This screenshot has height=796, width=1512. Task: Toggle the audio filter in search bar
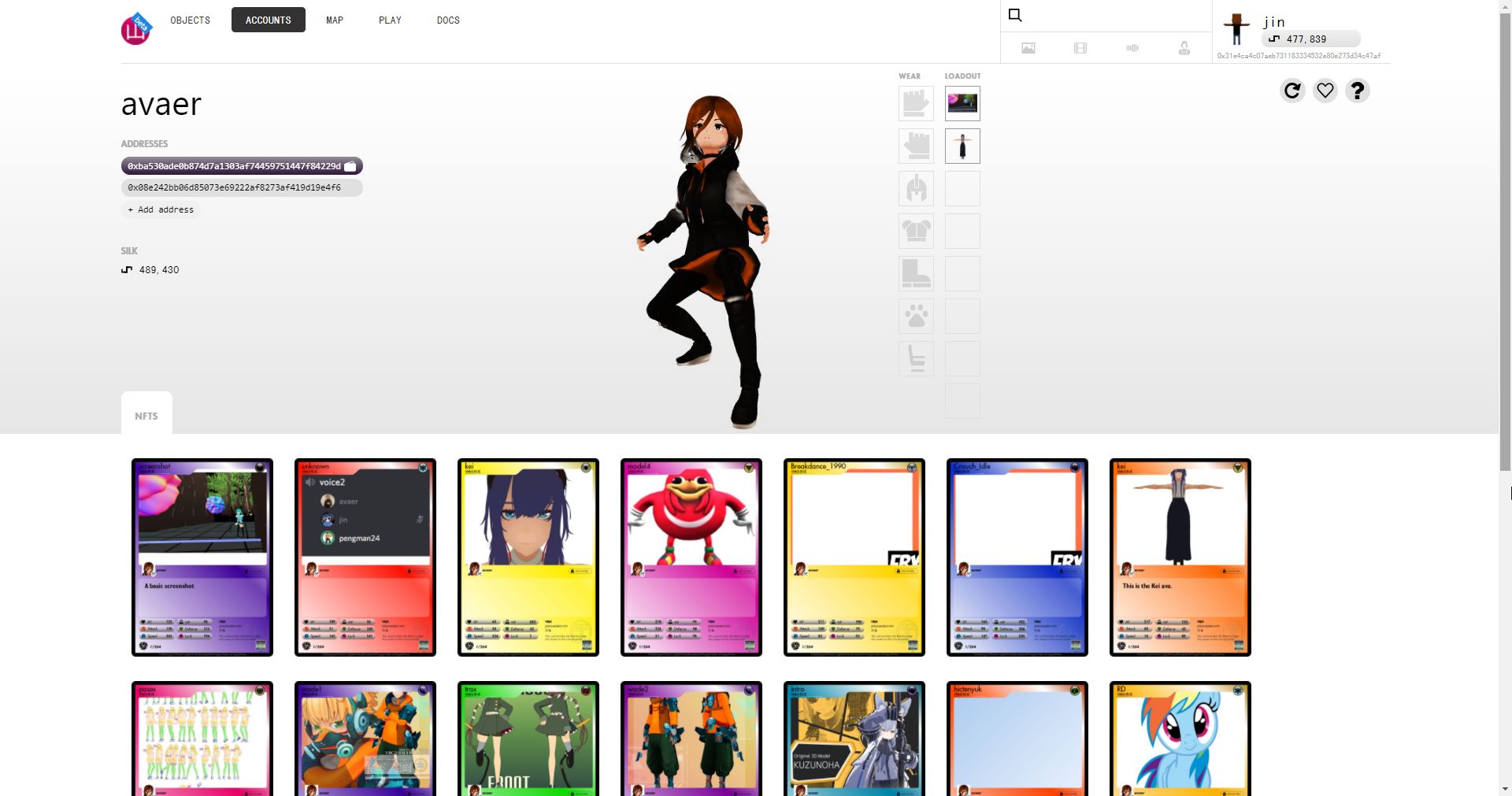pyautogui.click(x=1132, y=48)
